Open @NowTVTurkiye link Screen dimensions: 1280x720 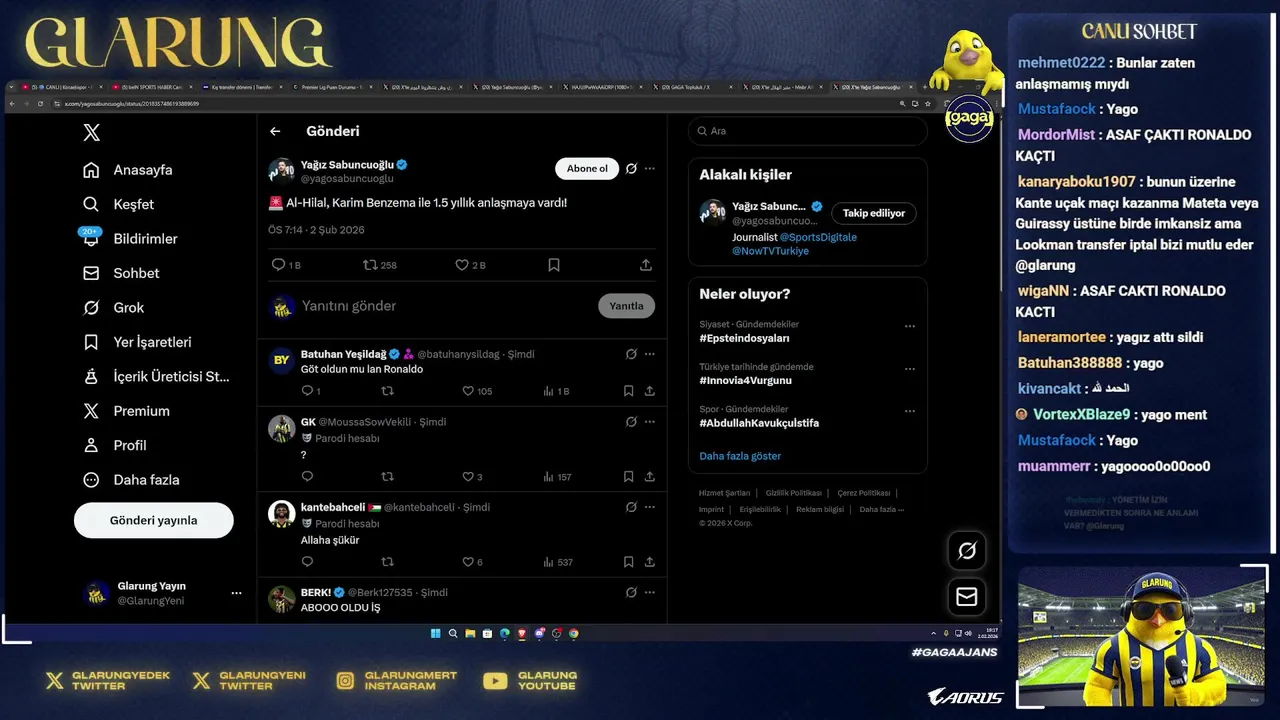click(770, 251)
